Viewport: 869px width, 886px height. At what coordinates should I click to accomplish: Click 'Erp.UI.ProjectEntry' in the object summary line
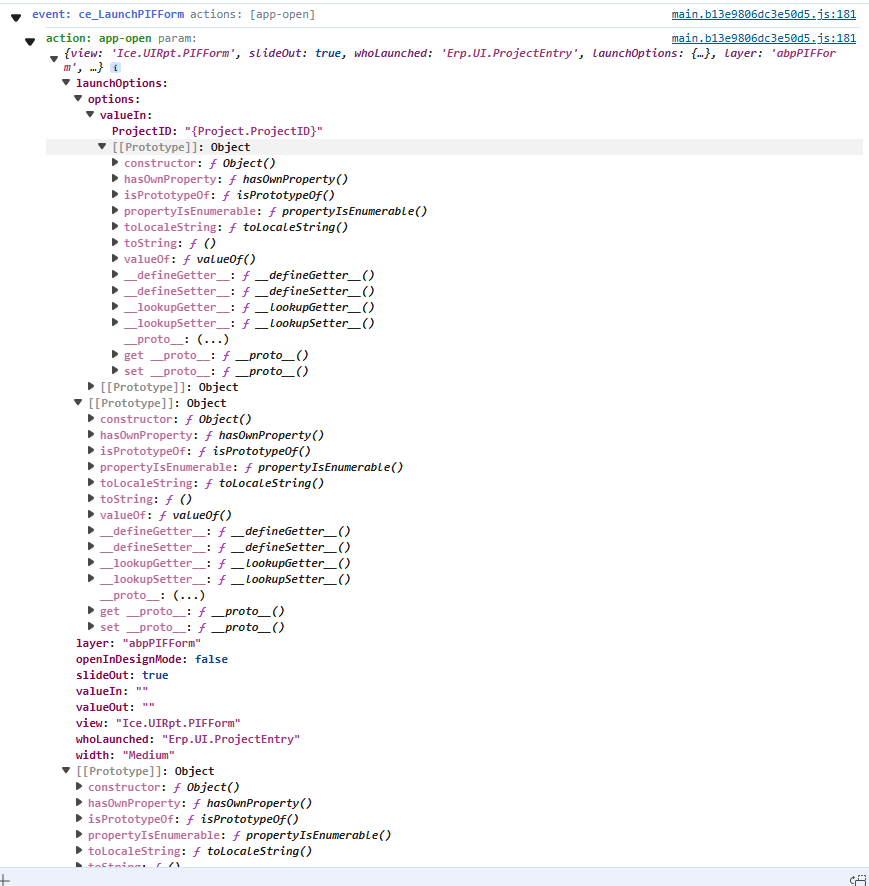tap(510, 53)
